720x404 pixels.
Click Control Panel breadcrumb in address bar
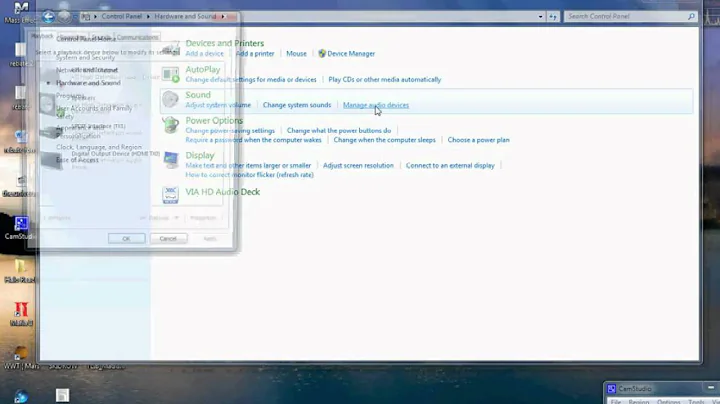click(x=122, y=17)
